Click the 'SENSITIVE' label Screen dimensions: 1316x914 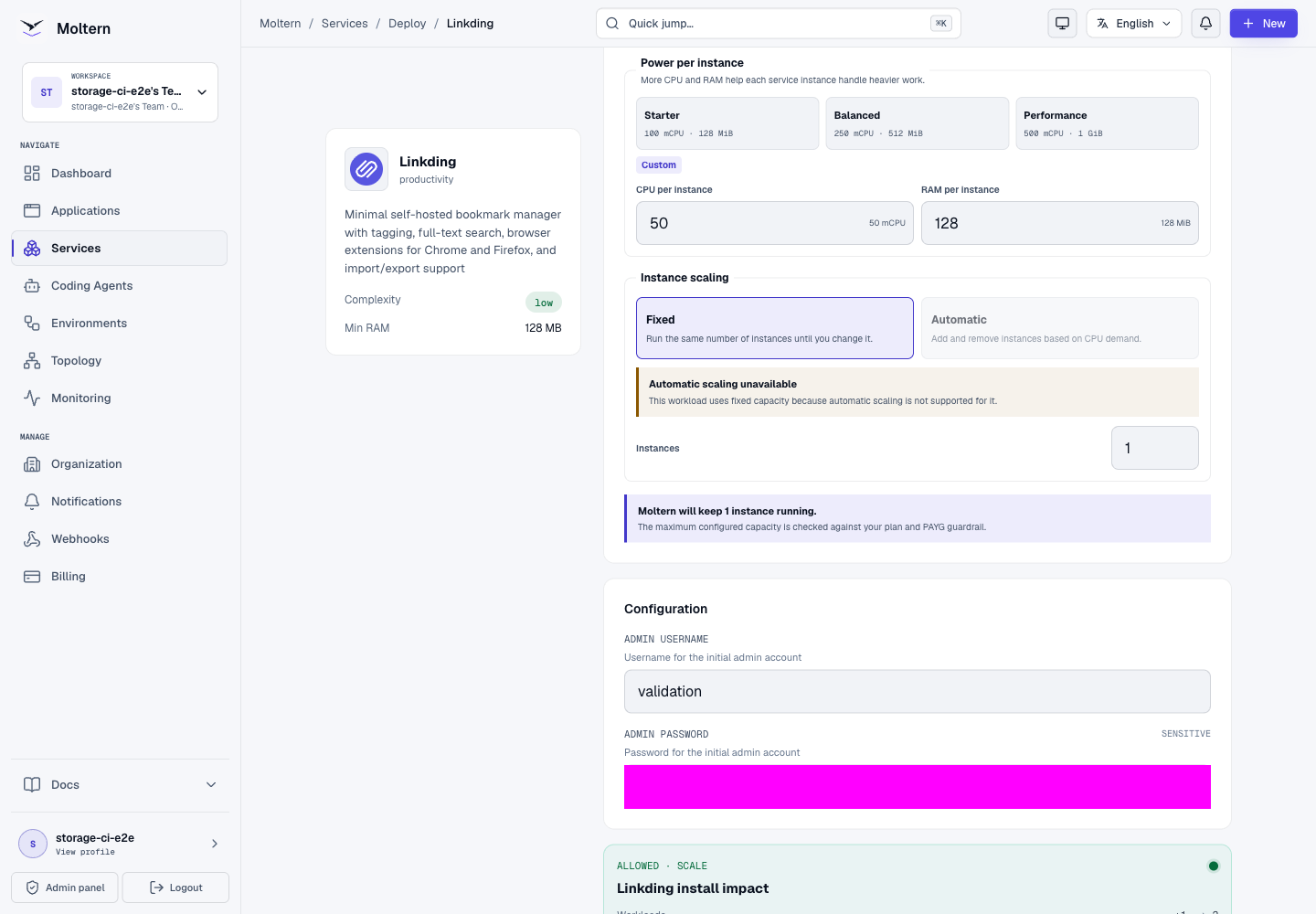(1186, 734)
